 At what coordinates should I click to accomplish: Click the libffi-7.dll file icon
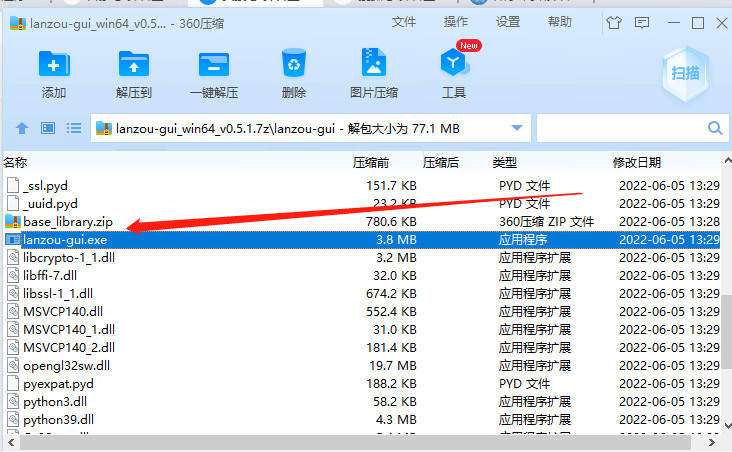[13, 275]
